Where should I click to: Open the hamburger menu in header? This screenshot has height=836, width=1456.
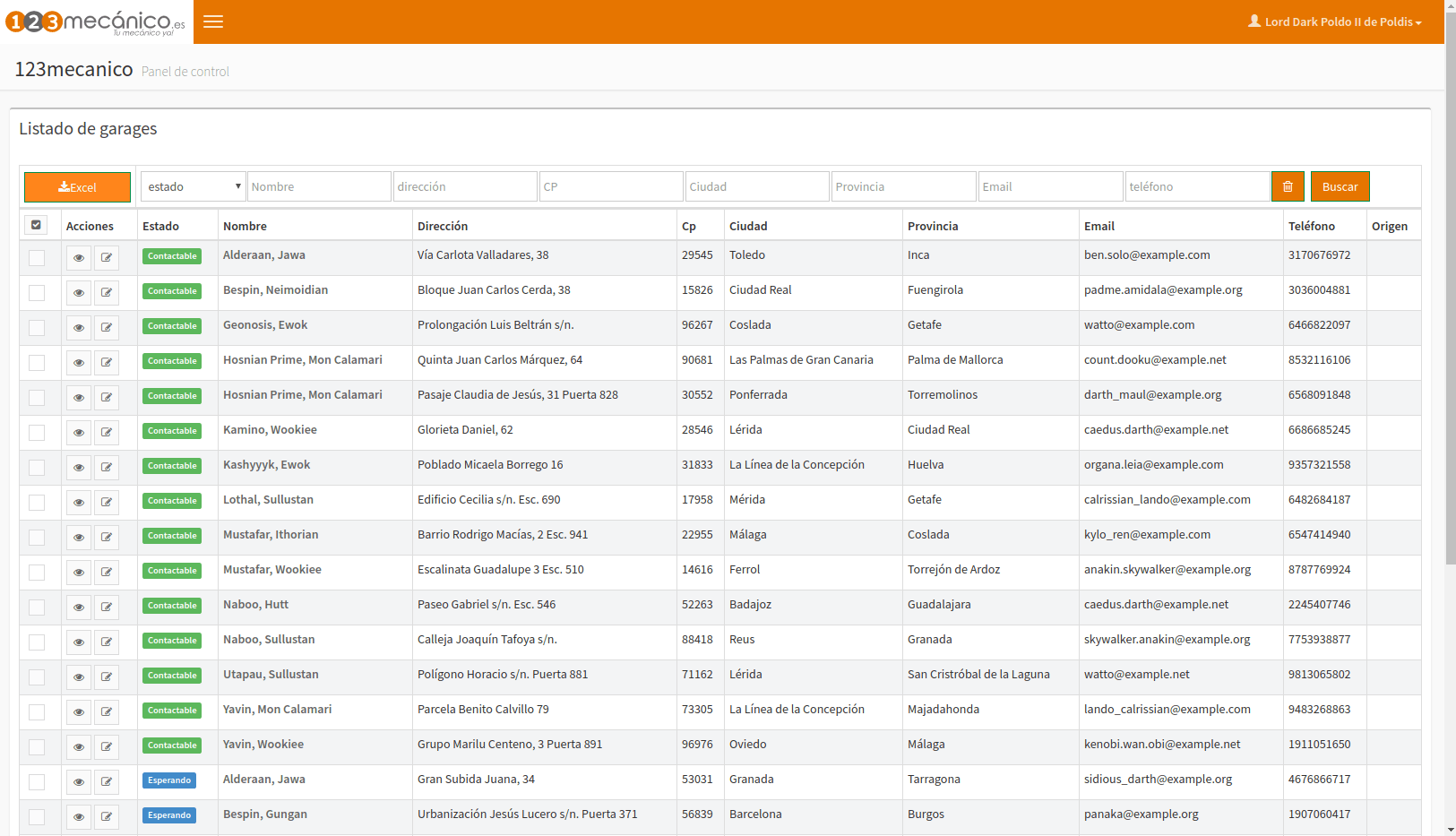click(213, 22)
